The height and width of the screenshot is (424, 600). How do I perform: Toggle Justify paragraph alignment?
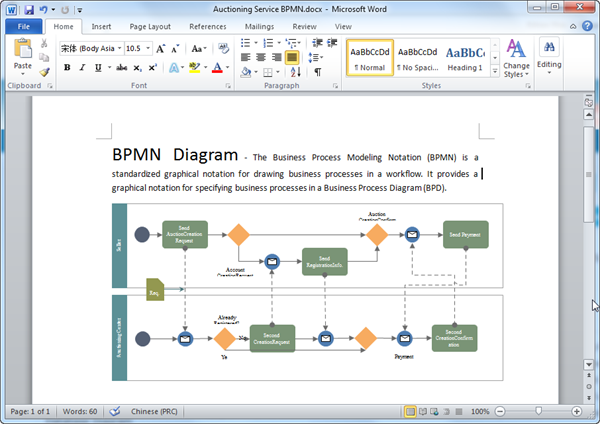292,58
